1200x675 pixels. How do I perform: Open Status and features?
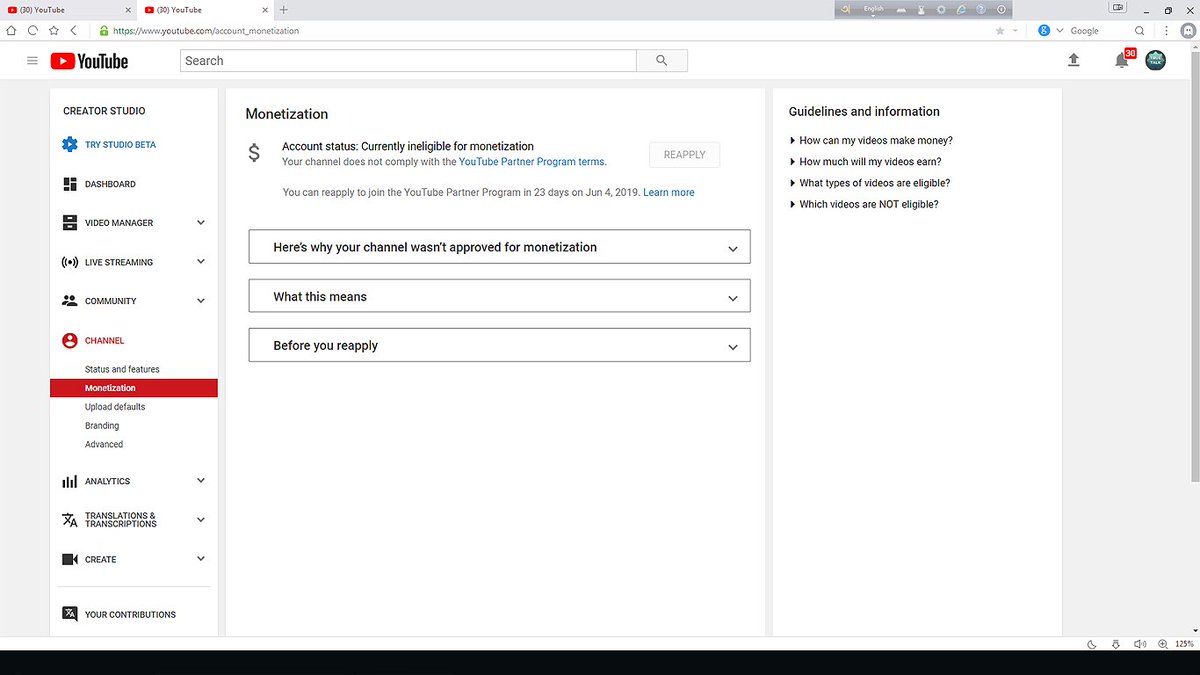click(122, 369)
